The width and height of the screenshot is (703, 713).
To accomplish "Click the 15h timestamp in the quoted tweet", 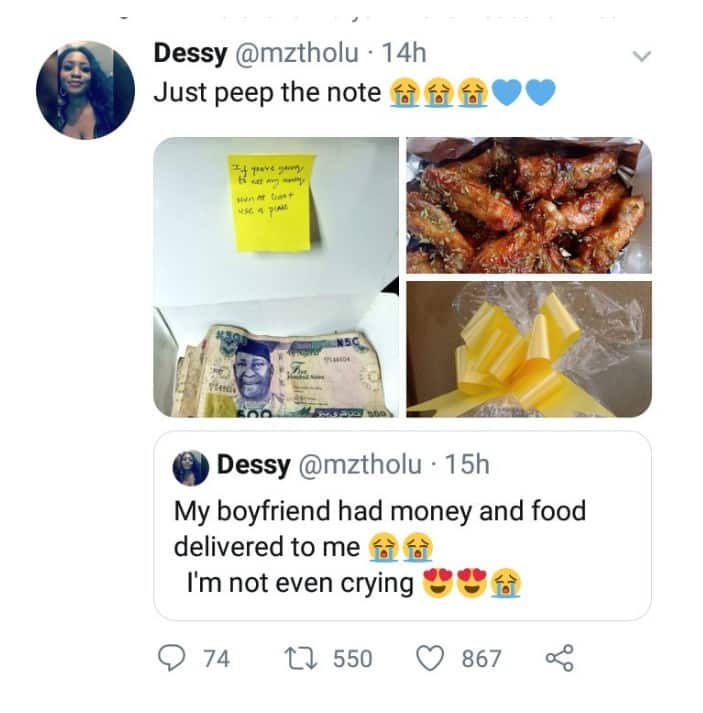I will (x=467, y=466).
